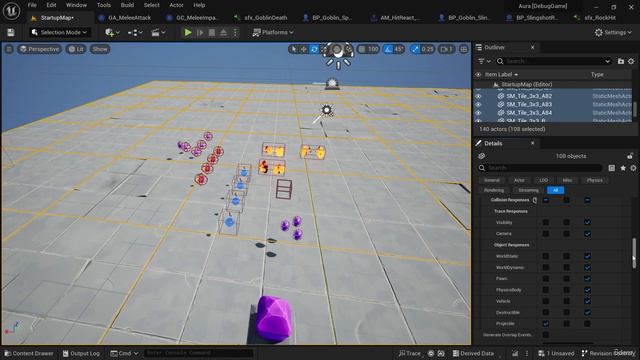The height and width of the screenshot is (360, 640).
Task: Click the Details panel vertical scrollbar
Action: (634, 253)
